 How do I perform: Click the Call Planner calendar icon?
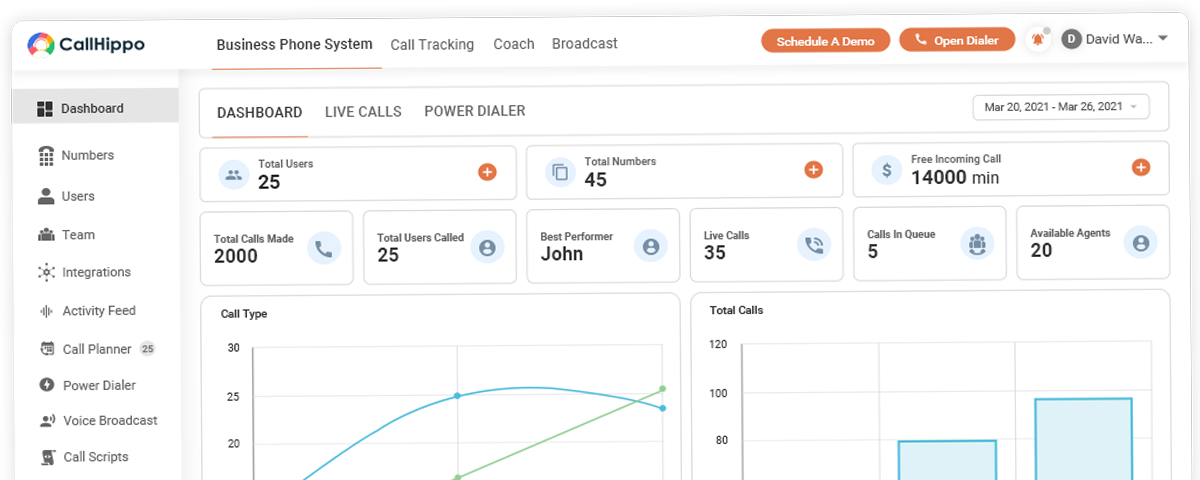[x=46, y=349]
